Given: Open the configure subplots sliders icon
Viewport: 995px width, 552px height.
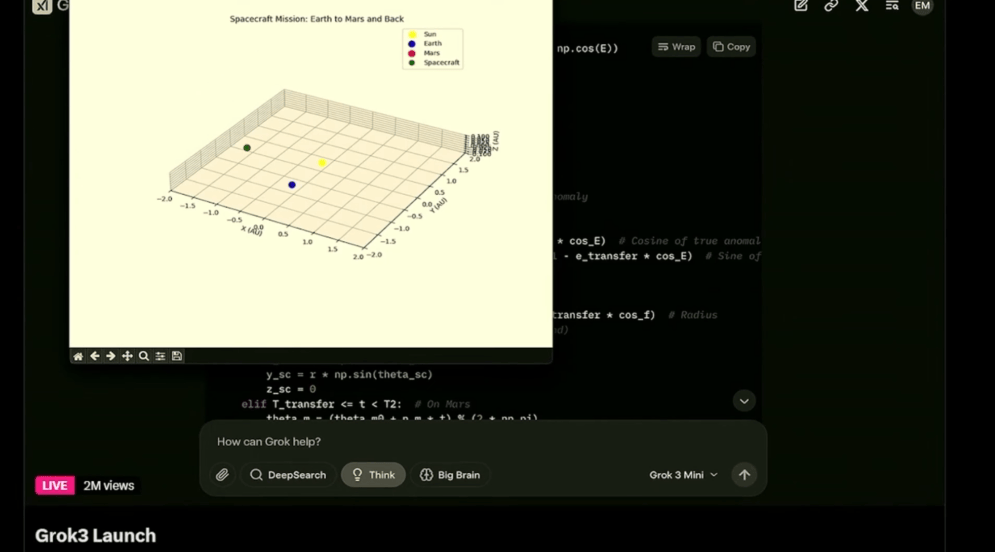Looking at the screenshot, I should tap(160, 356).
